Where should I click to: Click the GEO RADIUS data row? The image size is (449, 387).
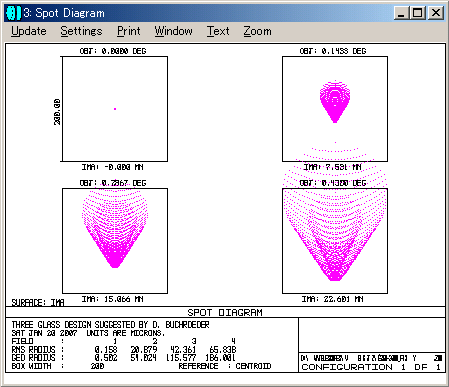point(124,358)
